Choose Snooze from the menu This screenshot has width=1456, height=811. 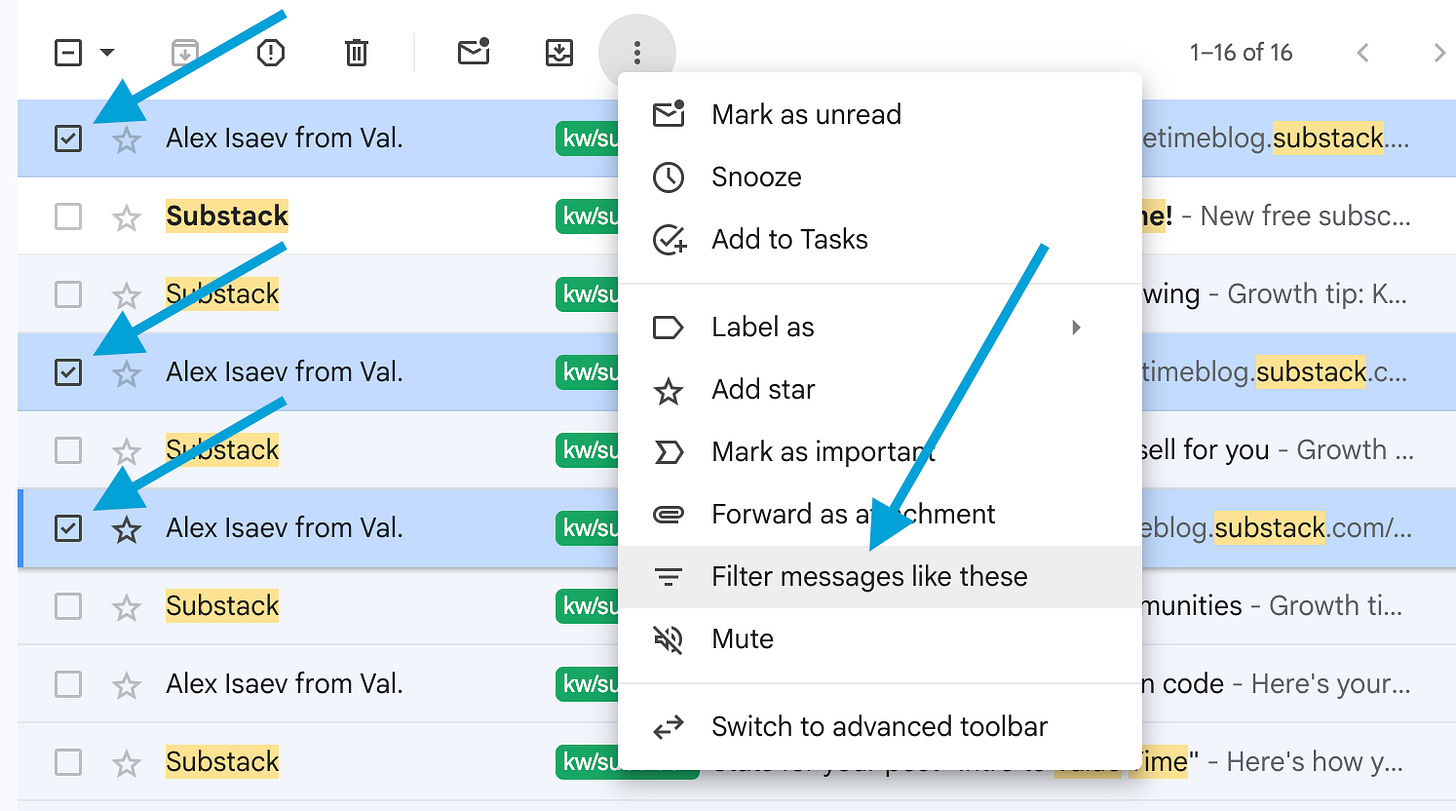(x=880, y=177)
